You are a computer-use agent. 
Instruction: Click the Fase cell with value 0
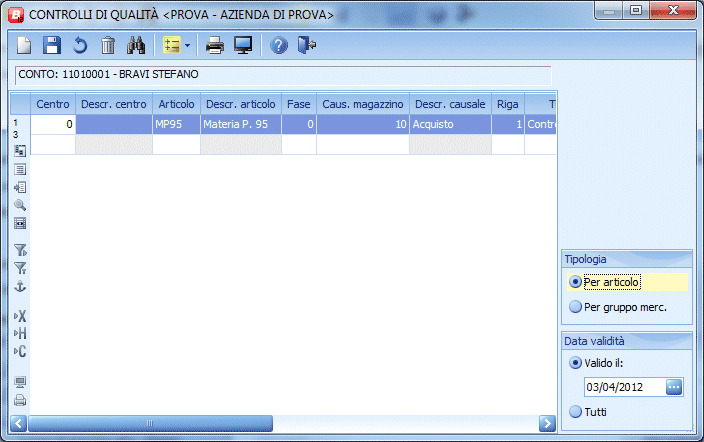tap(299, 124)
